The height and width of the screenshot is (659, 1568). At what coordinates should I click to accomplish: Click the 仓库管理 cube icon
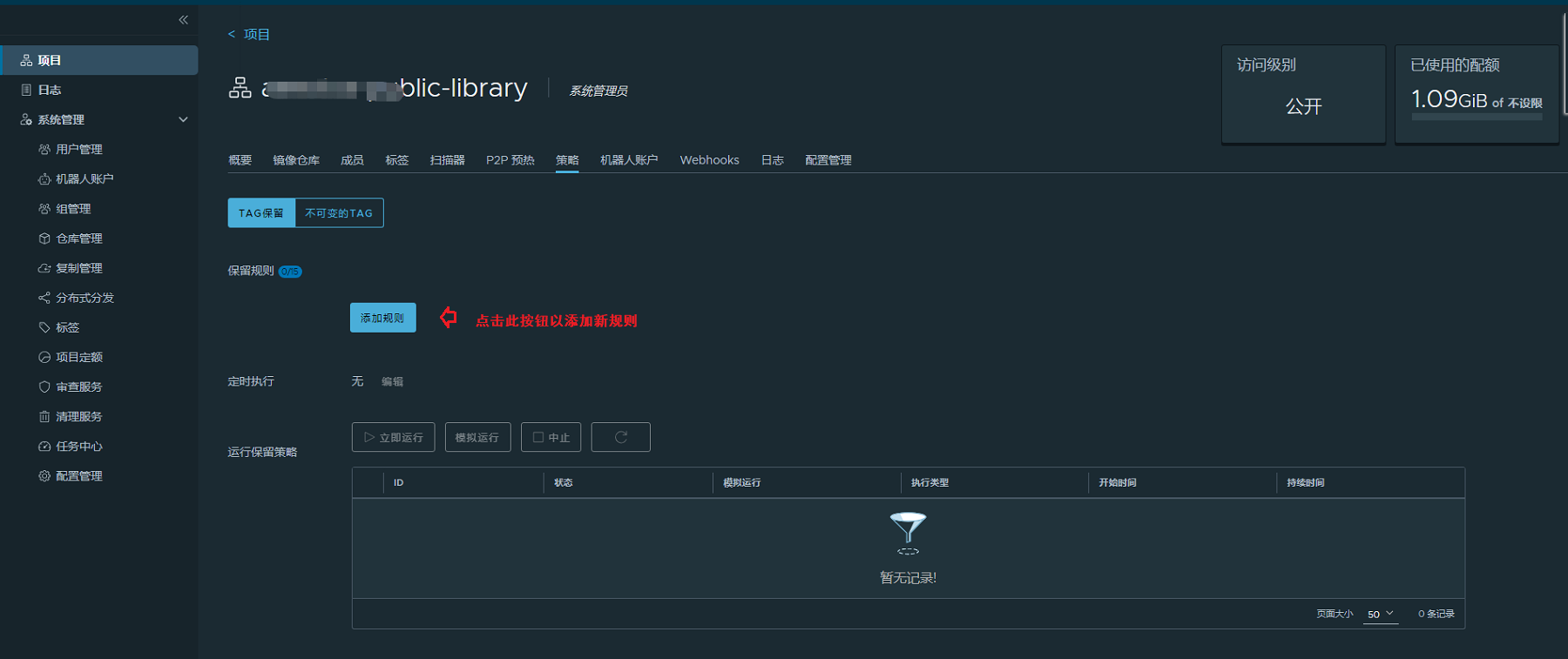click(x=44, y=239)
